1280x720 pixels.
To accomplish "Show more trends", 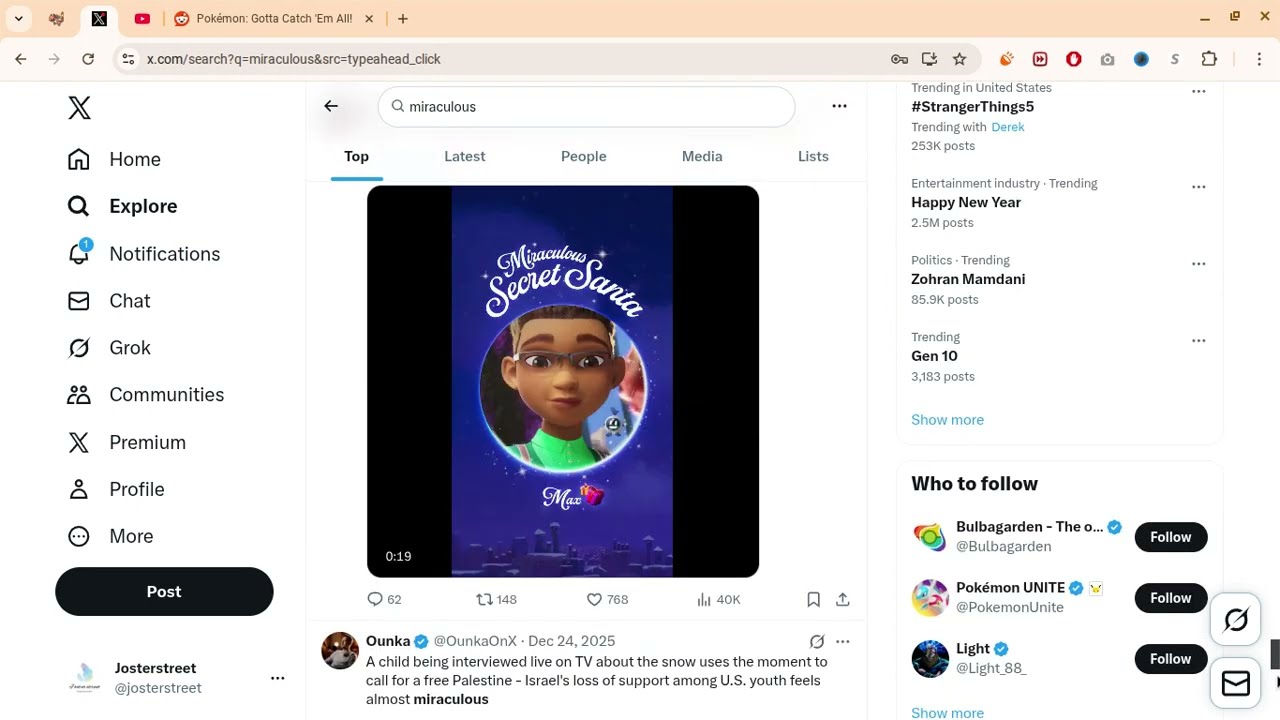I will click(947, 419).
